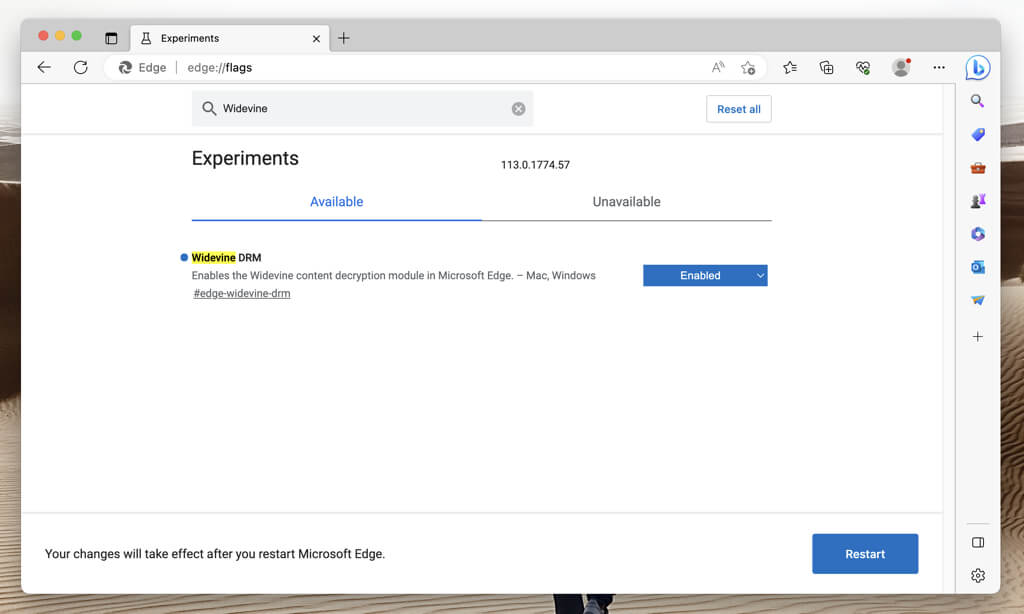Expand the tab actions menu icon
Viewport: 1024px width, 614px height.
point(111,38)
